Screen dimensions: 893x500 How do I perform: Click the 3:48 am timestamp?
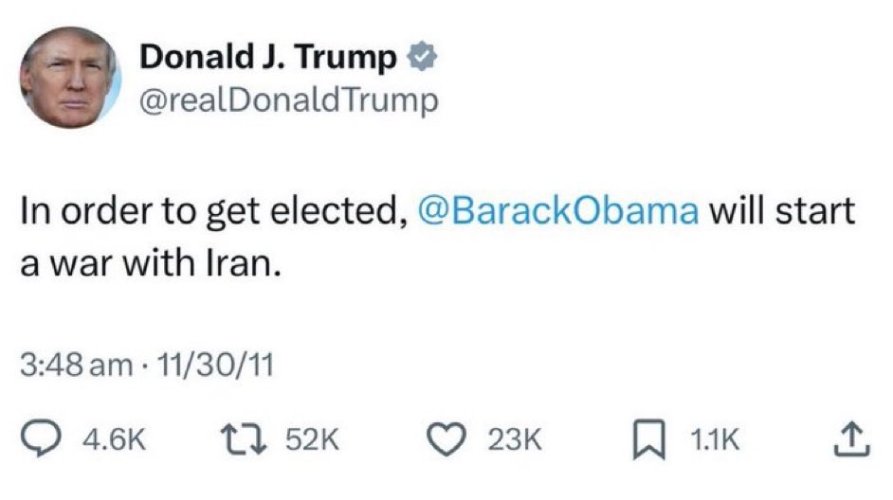76,365
